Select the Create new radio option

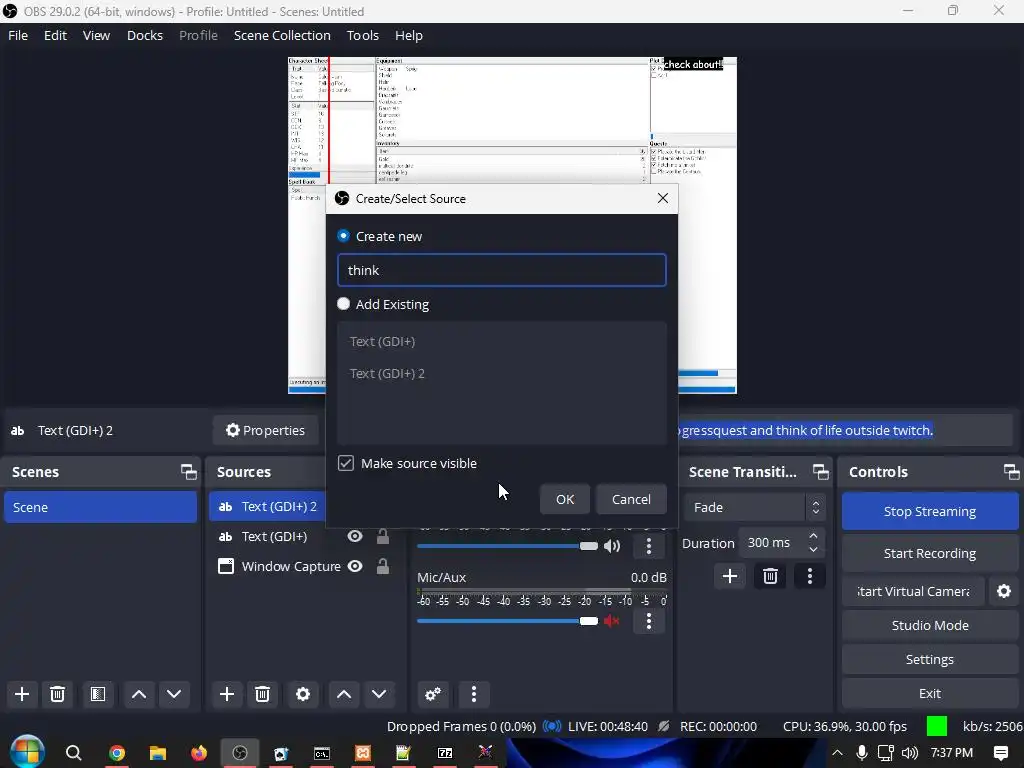pyautogui.click(x=344, y=236)
